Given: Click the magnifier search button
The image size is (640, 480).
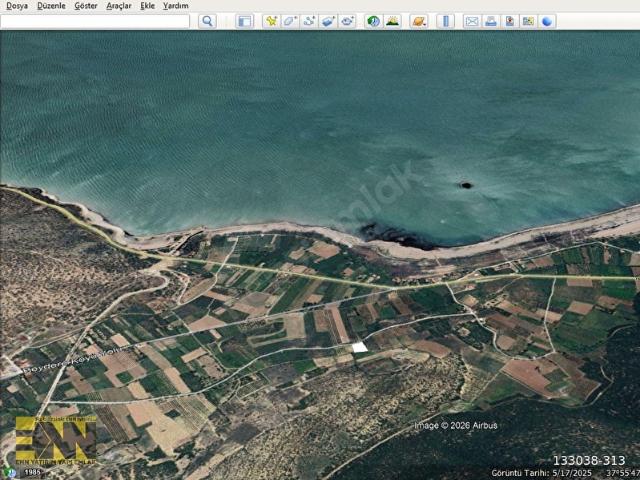Looking at the screenshot, I should pos(207,21).
